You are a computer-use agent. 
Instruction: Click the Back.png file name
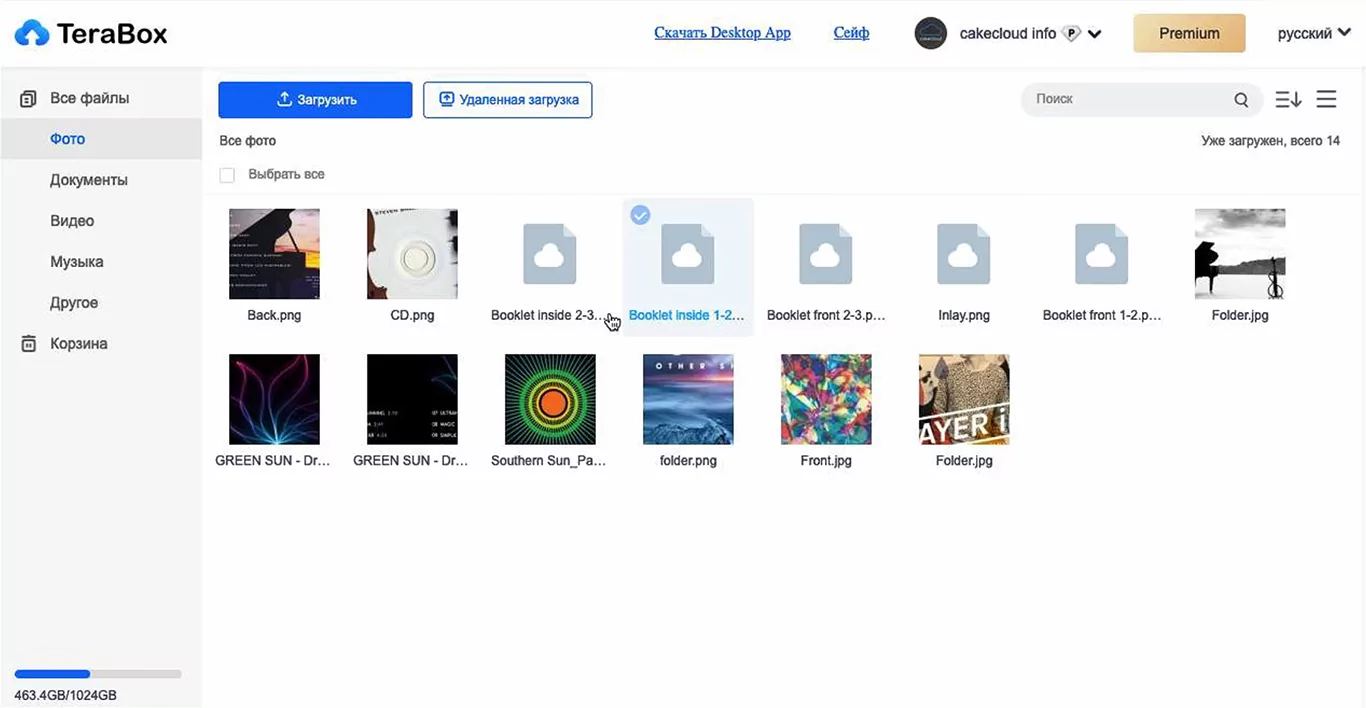(x=274, y=315)
